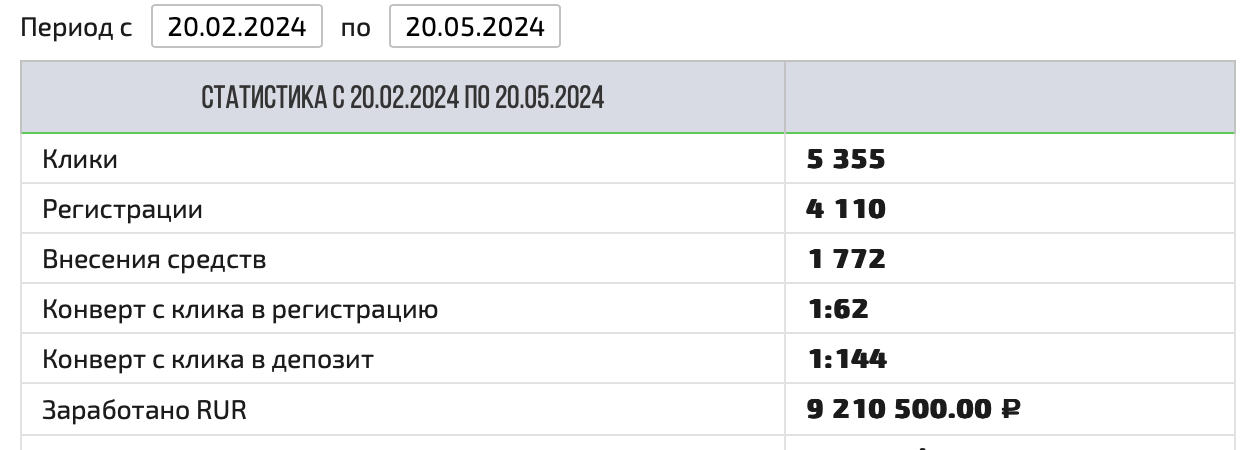Image resolution: width=1256 pixels, height=450 pixels.
Task: Select the 'Статистика с 20.02.2024 по 20.05.2024' header
Action: 402,97
